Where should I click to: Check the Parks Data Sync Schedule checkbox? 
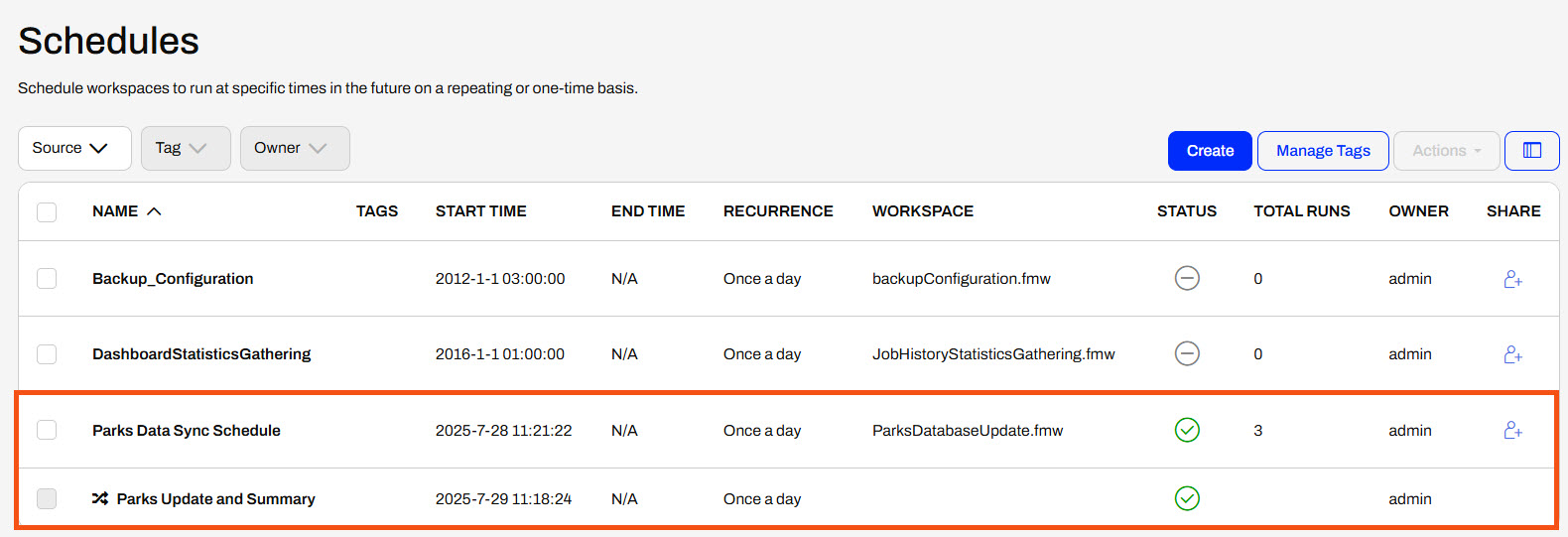(47, 430)
